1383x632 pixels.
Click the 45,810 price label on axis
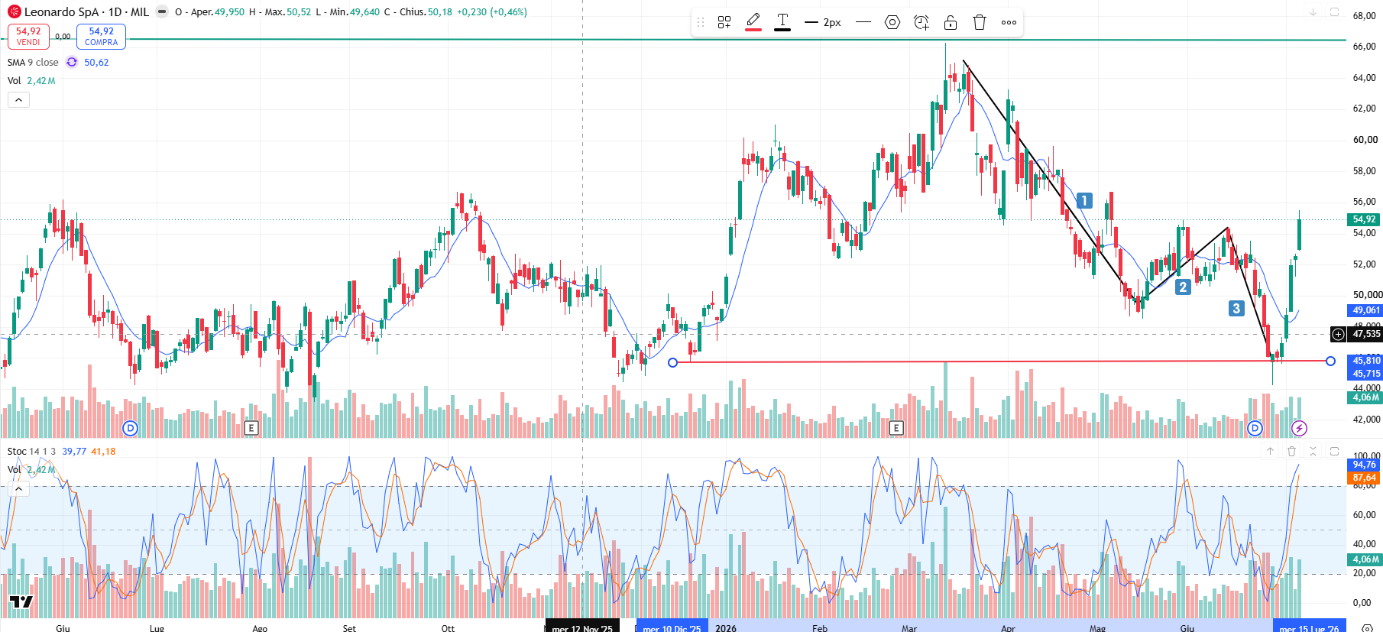pyautogui.click(x=1365, y=360)
